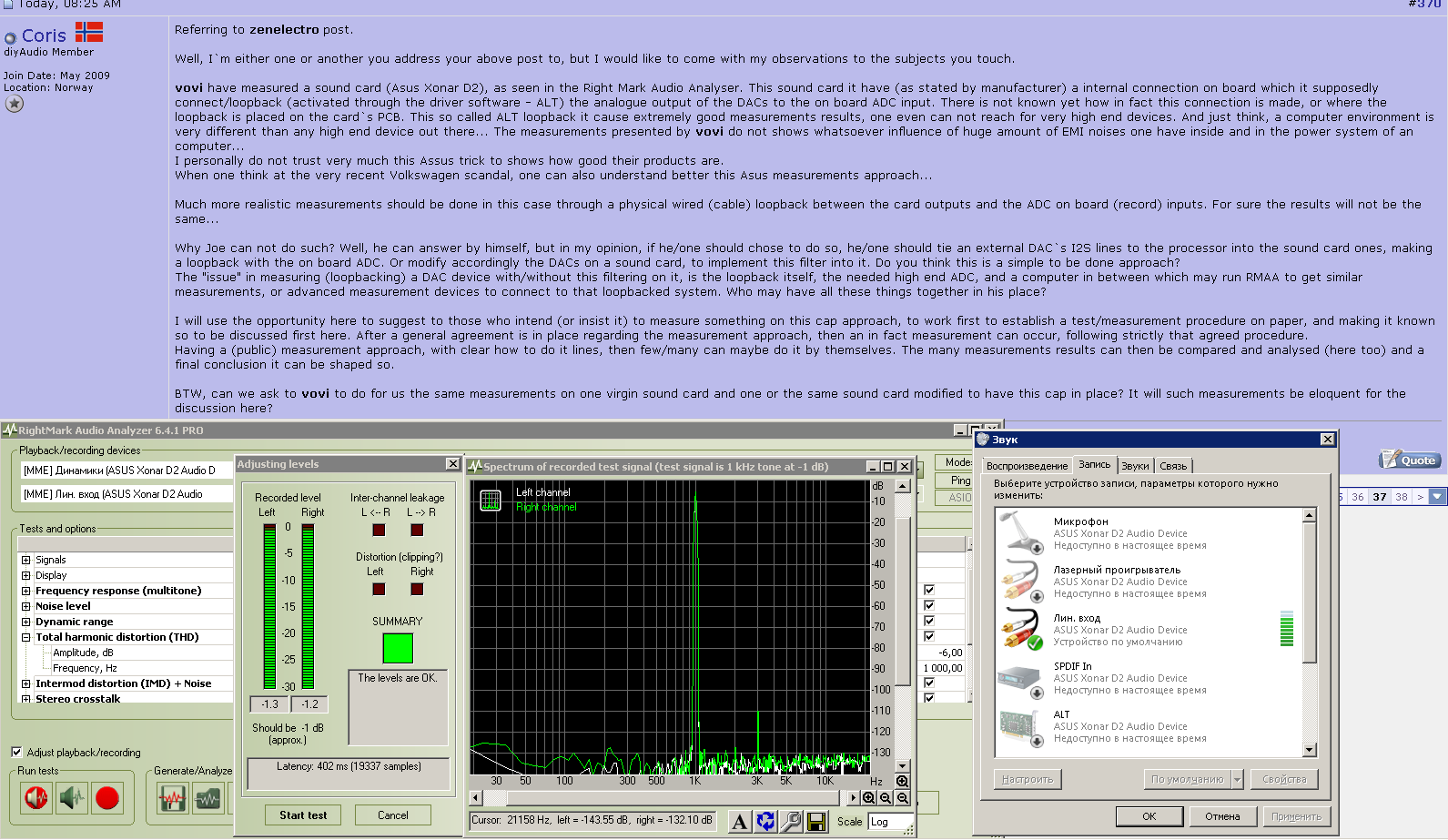Click Cancel in Adjusting levels dialog
The height and width of the screenshot is (840, 1448).
pos(392,815)
